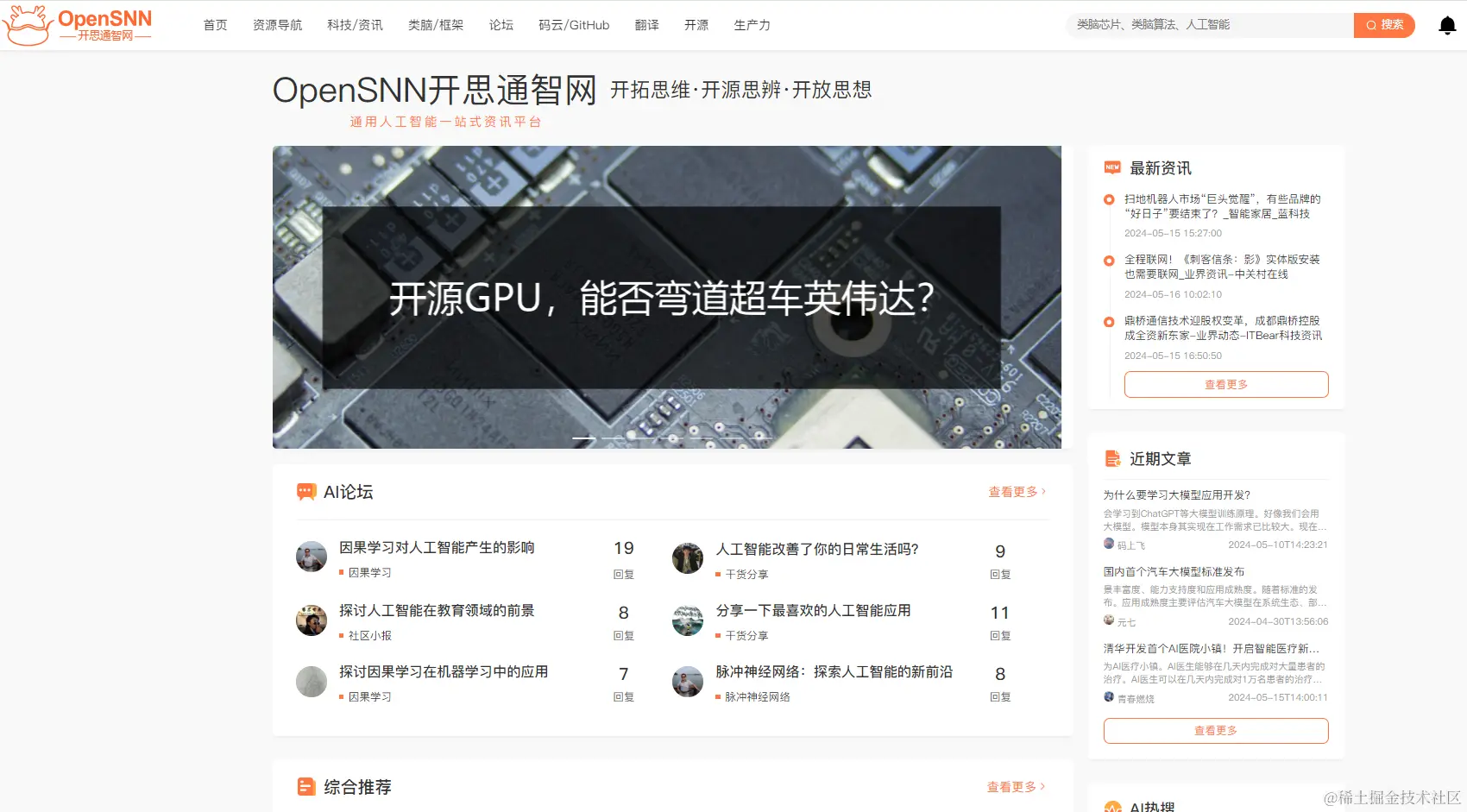Open article 国内首个汽车大模型标准发布
This screenshot has height=812, width=1467.
(1174, 572)
